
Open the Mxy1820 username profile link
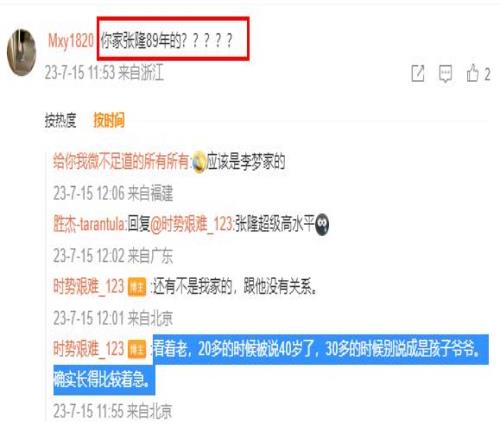71,41
